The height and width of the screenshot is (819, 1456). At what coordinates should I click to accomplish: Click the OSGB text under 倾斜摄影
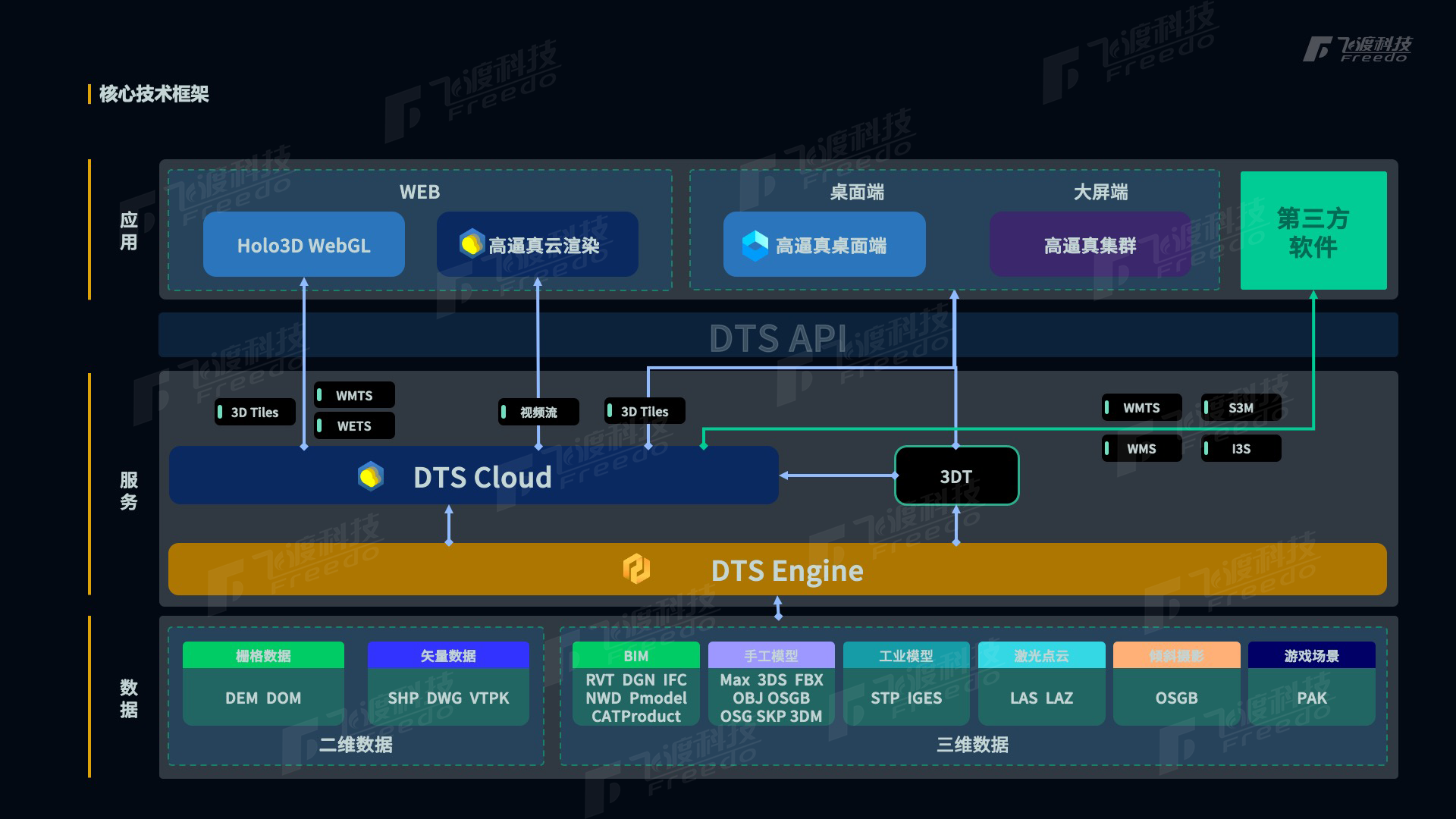[x=1176, y=698]
